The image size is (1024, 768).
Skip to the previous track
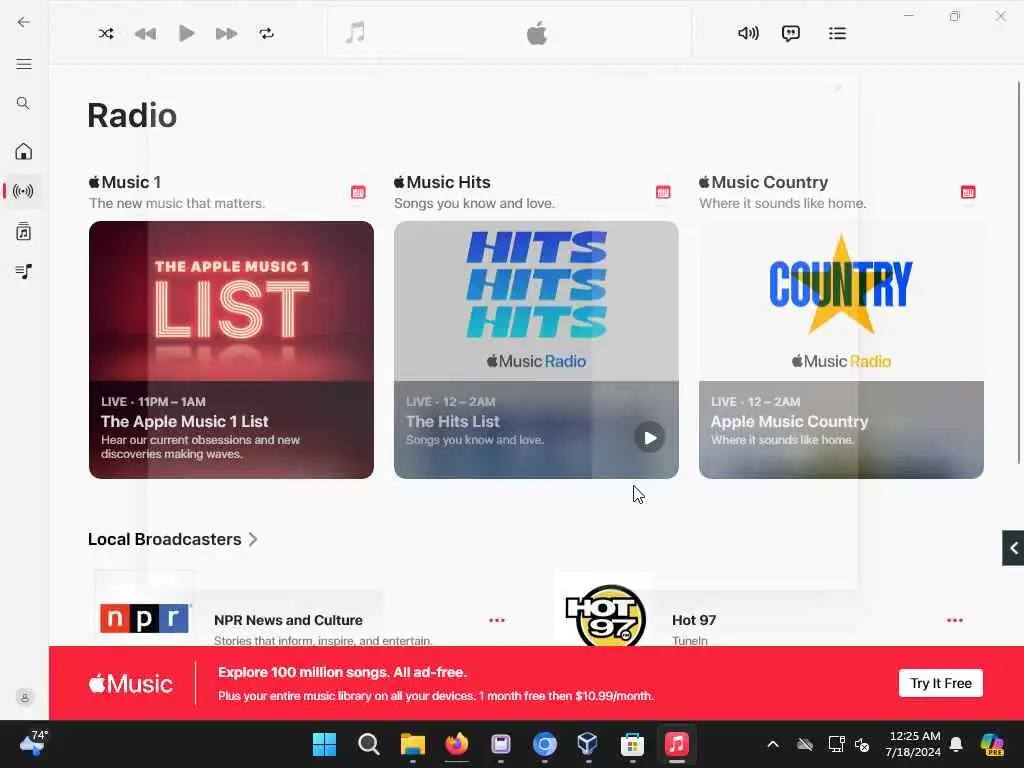click(x=145, y=33)
